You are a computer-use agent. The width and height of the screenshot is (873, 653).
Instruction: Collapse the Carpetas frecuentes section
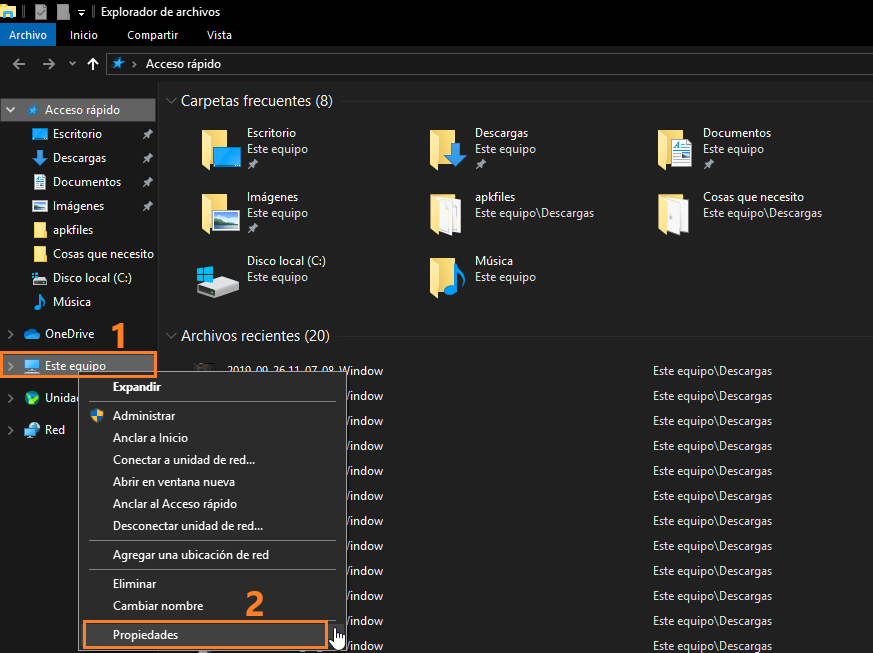(172, 101)
